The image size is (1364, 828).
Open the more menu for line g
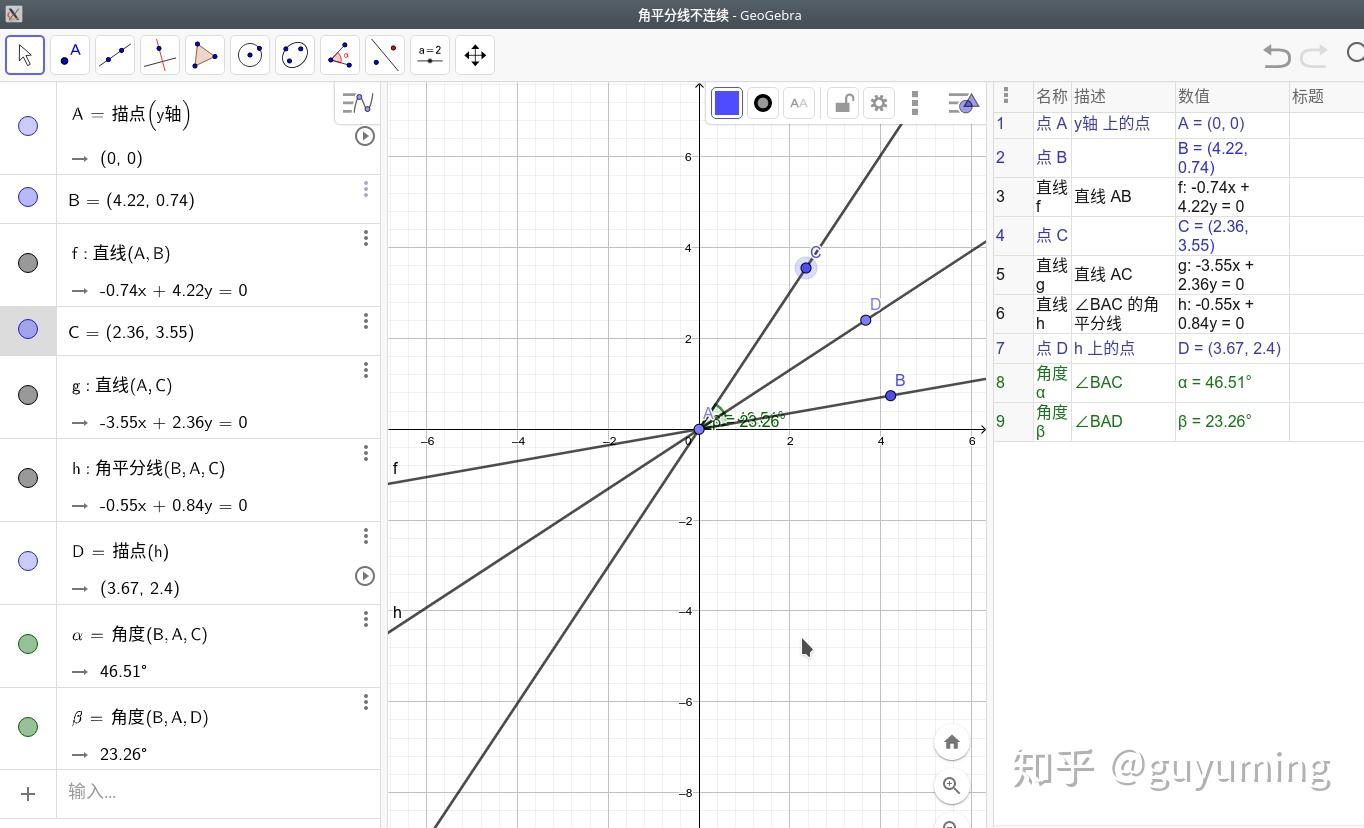(366, 371)
